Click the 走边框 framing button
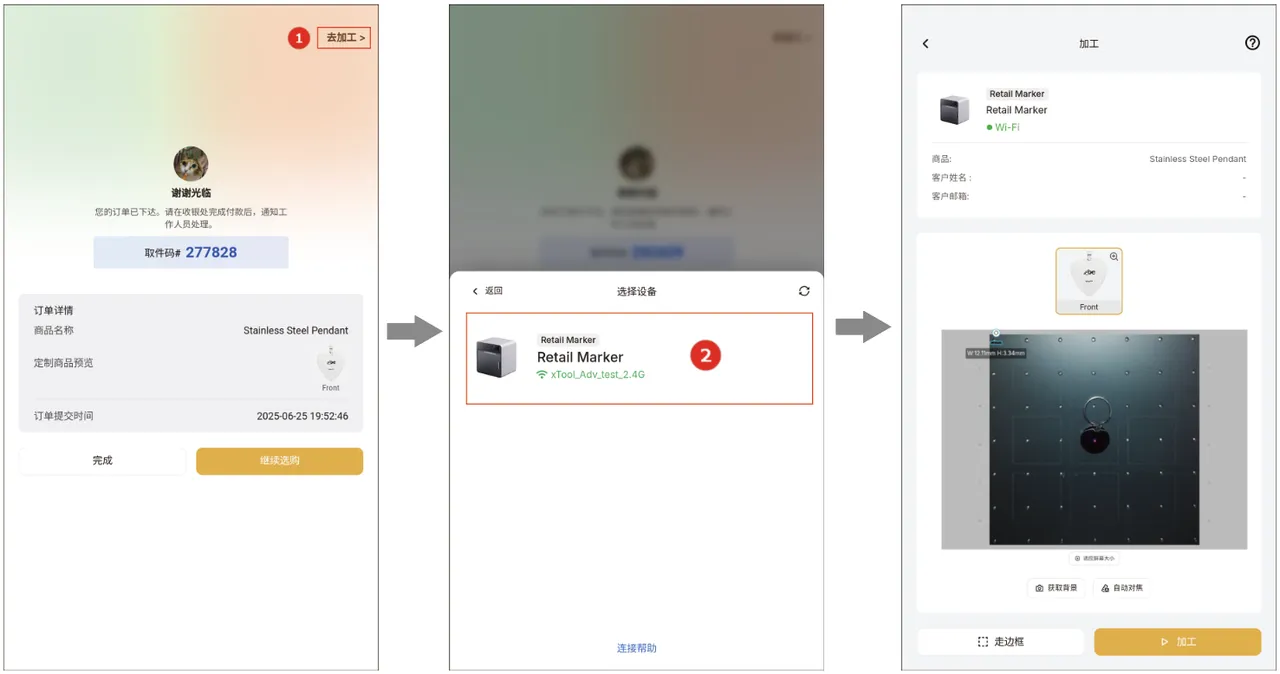This screenshot has width=1280, height=674. 1001,641
